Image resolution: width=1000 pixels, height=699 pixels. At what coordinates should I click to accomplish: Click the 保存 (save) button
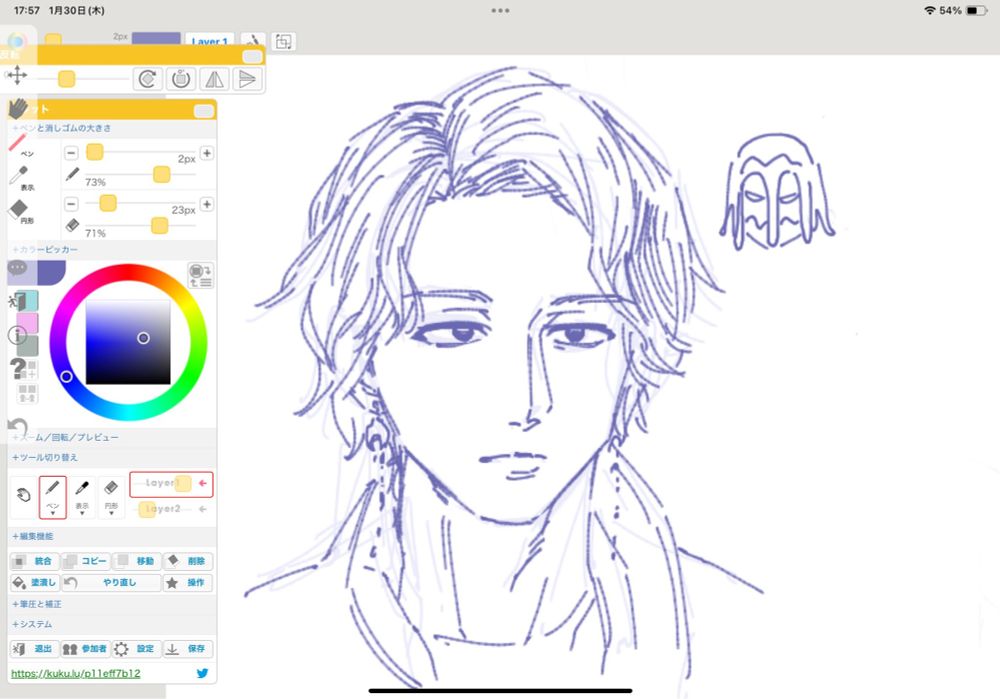point(188,649)
